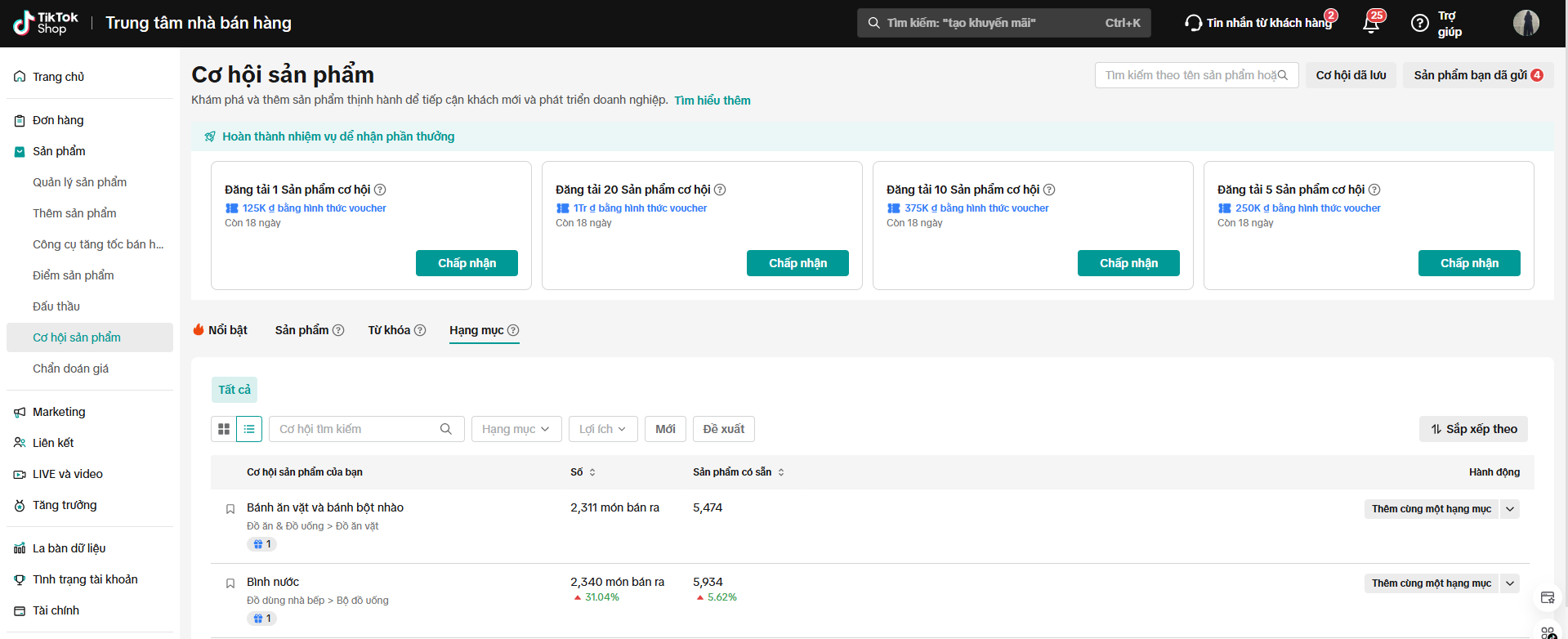Expand the Hạng mục filter dropdown
Viewport: 1568px width, 639px height.
(x=515, y=429)
